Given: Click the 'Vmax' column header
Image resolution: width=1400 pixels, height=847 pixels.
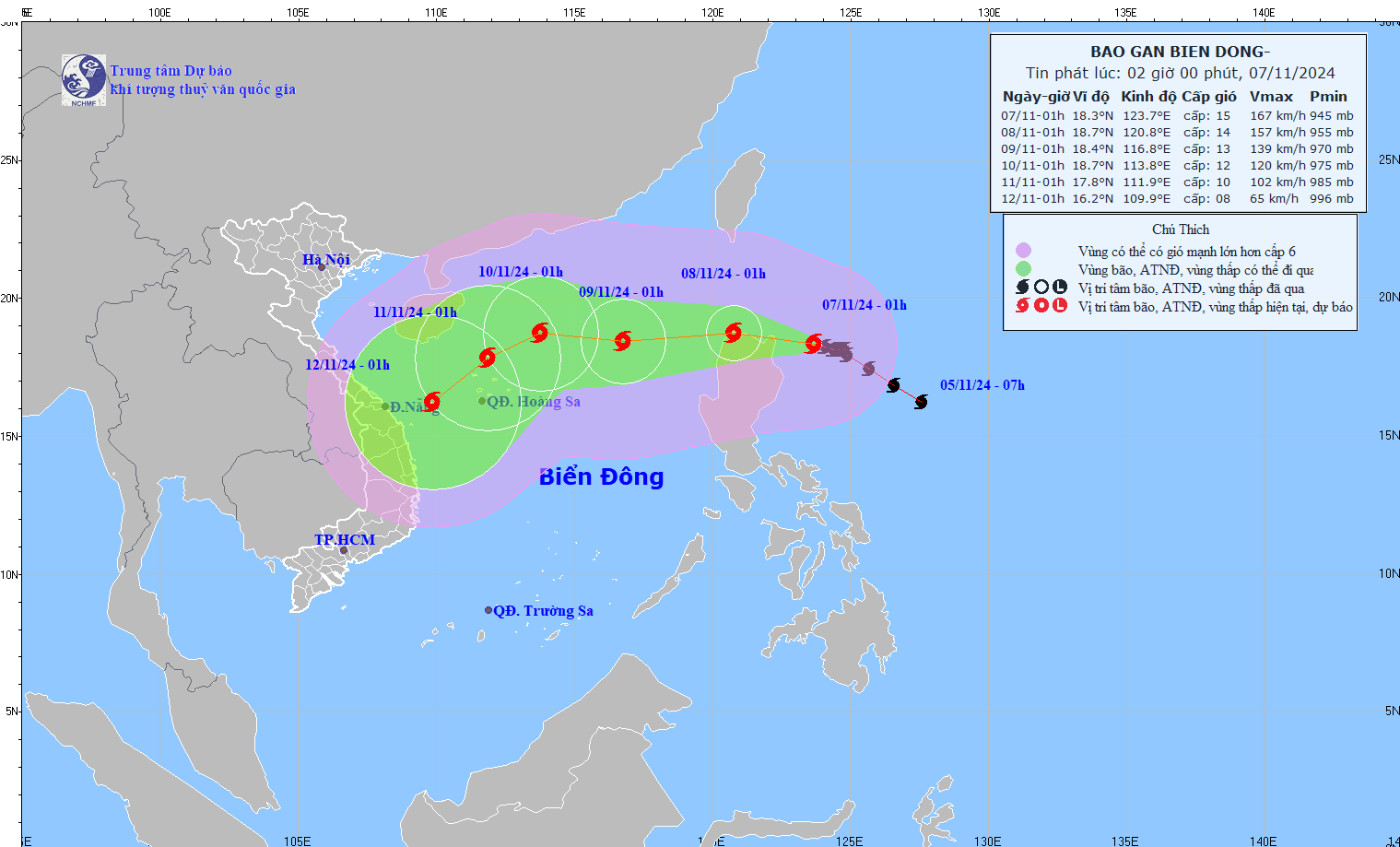Looking at the screenshot, I should coord(1271,97).
